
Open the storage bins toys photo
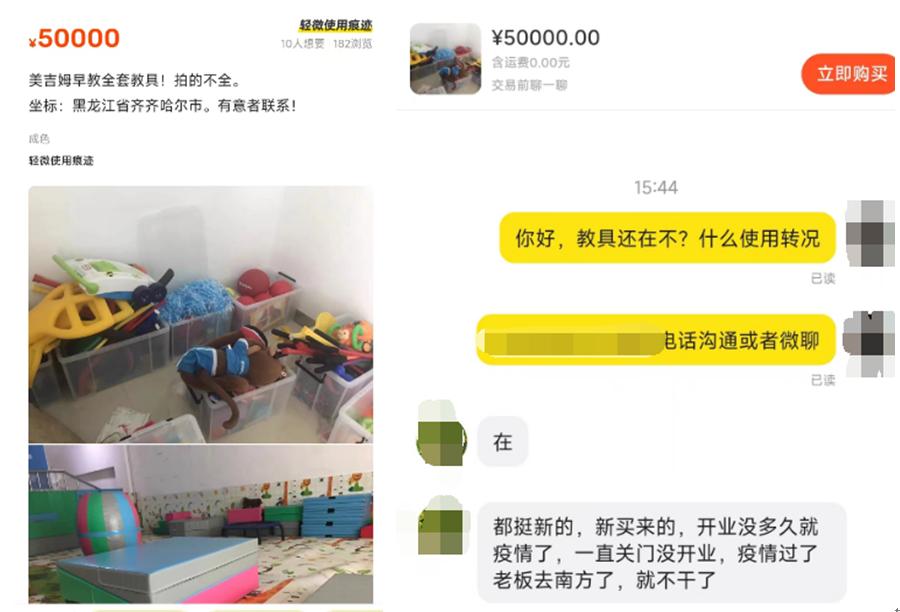click(201, 314)
